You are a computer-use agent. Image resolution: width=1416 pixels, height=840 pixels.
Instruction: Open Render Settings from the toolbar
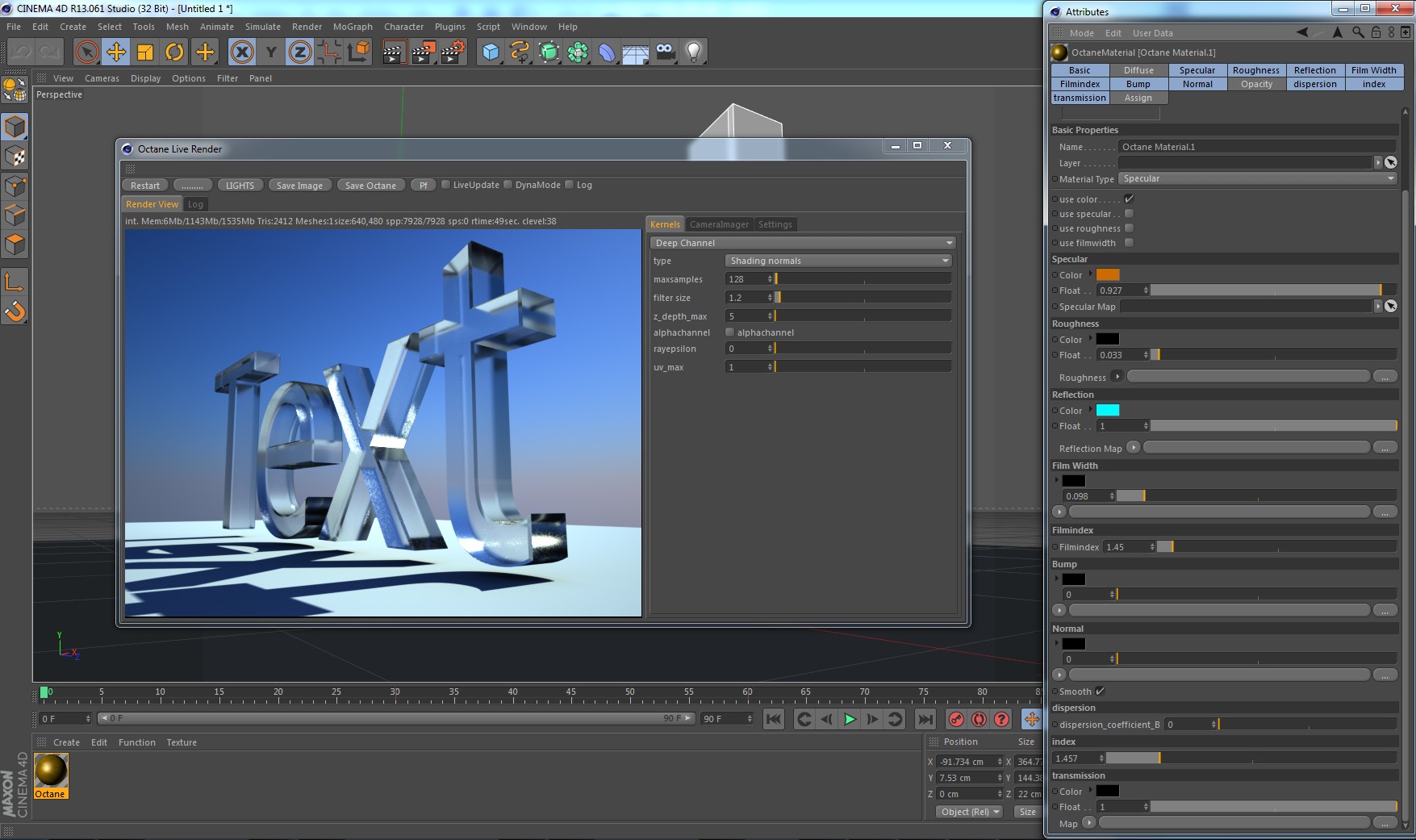point(453,52)
